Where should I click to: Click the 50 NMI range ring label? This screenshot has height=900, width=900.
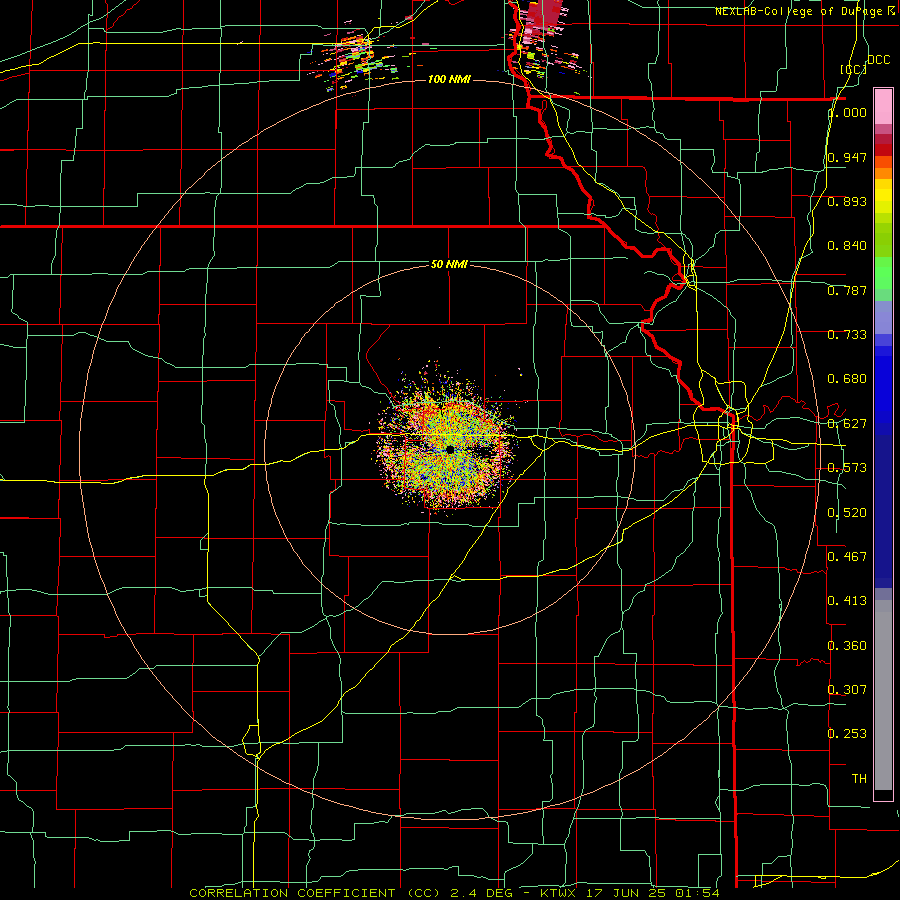point(449,265)
